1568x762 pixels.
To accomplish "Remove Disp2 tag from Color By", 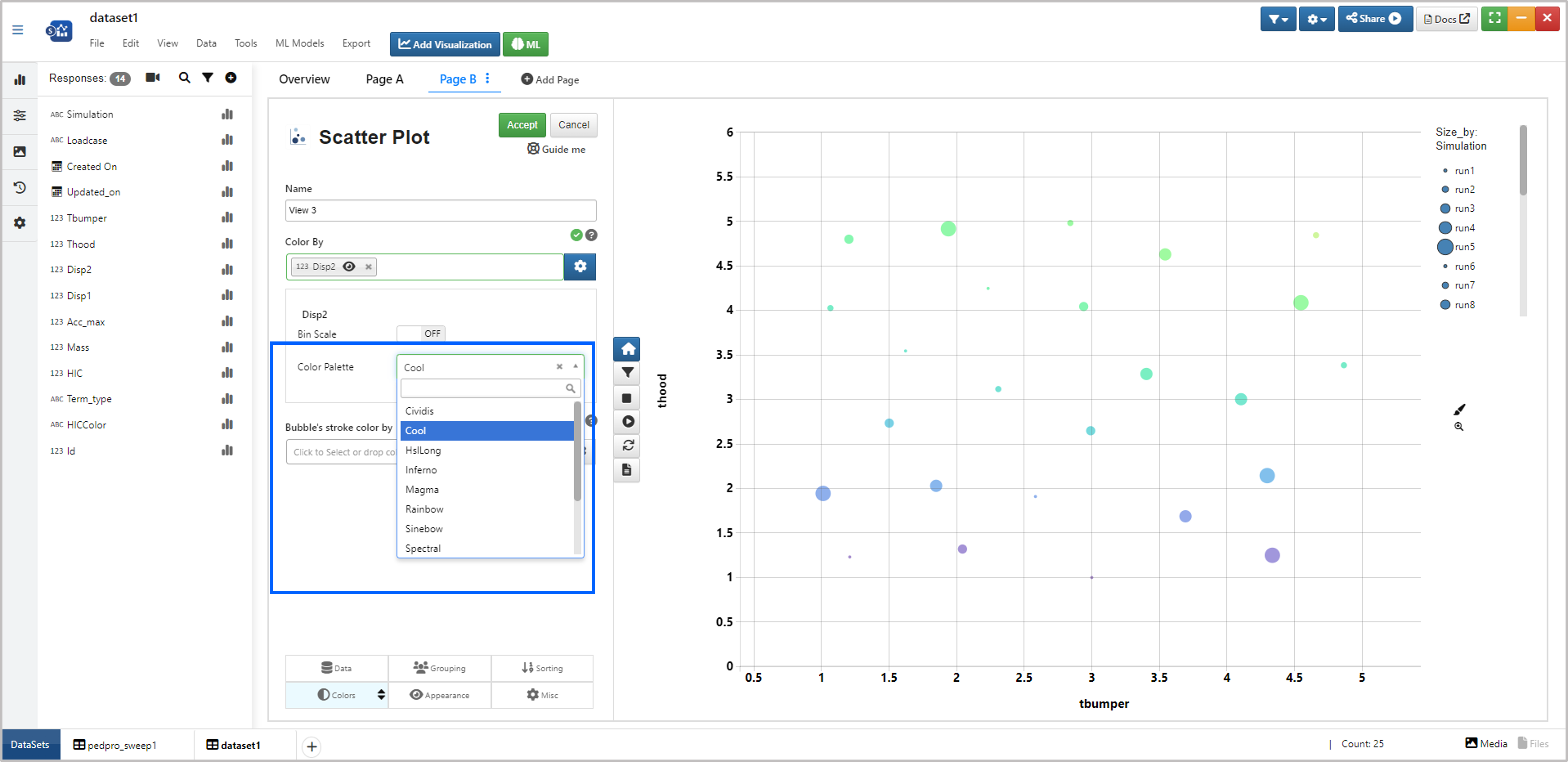I will [368, 266].
